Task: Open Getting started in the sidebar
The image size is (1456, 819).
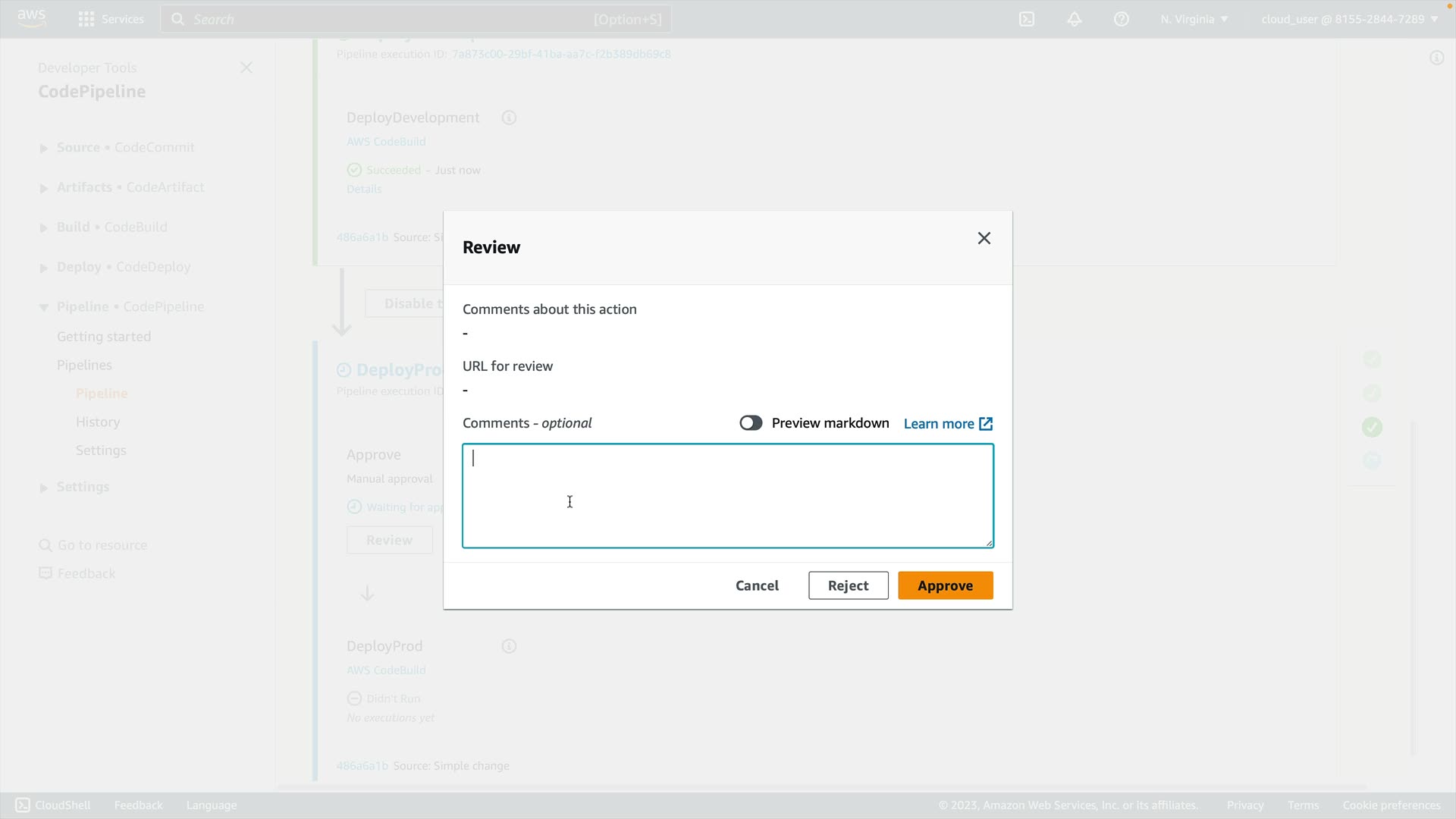Action: [x=104, y=337]
